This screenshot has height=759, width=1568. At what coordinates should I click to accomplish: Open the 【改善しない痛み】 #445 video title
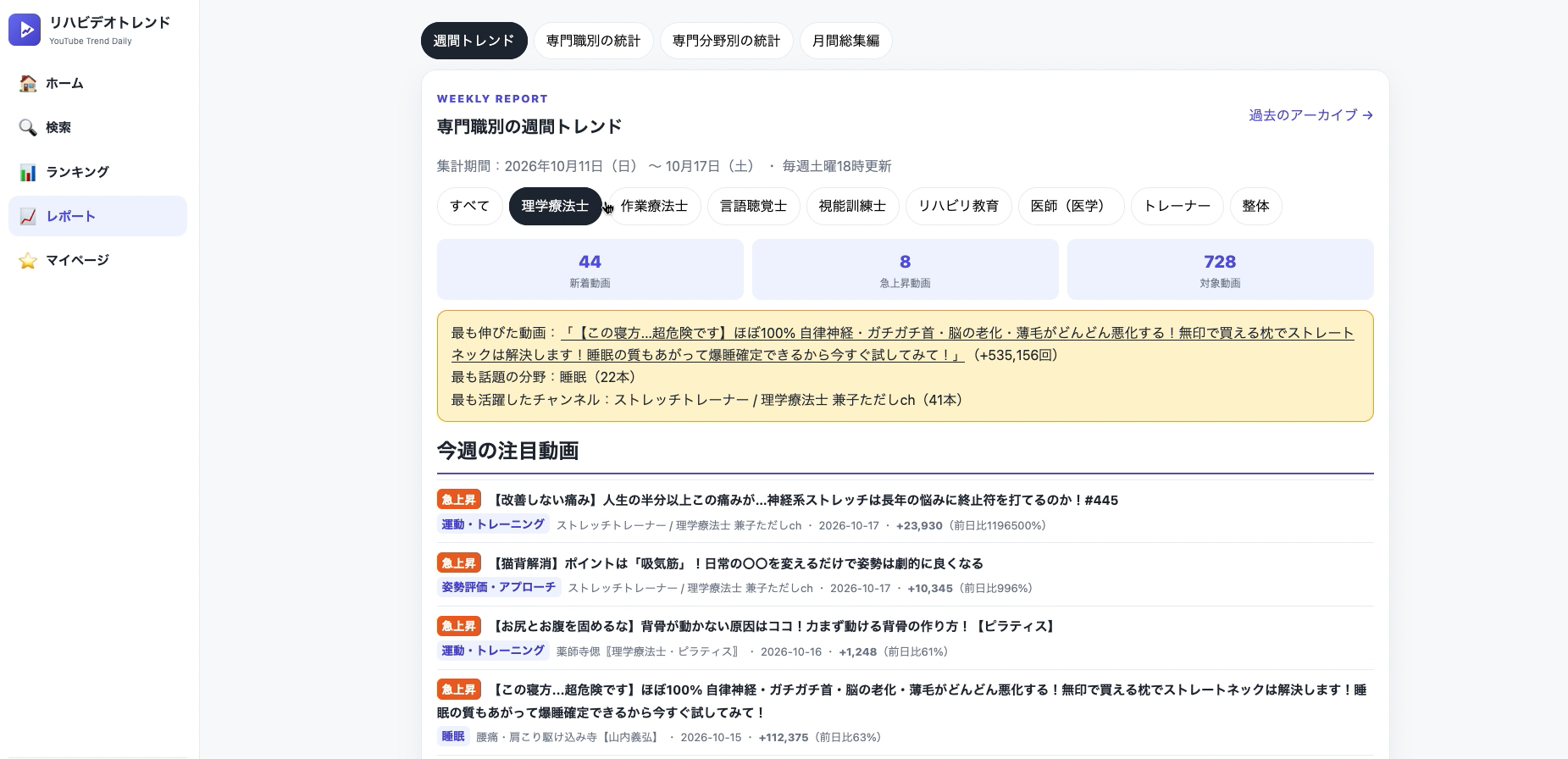[x=804, y=500]
